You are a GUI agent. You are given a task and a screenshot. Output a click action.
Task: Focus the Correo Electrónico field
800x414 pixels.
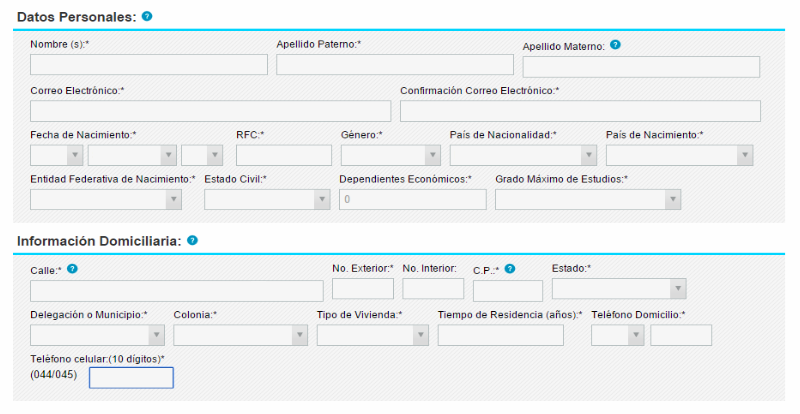point(210,111)
